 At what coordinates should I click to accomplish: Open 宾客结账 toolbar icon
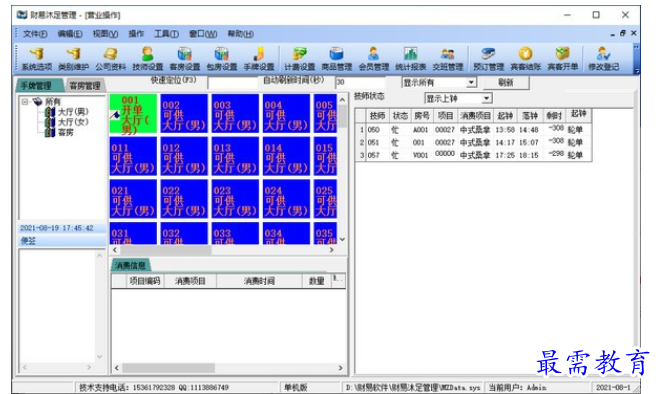pos(525,59)
